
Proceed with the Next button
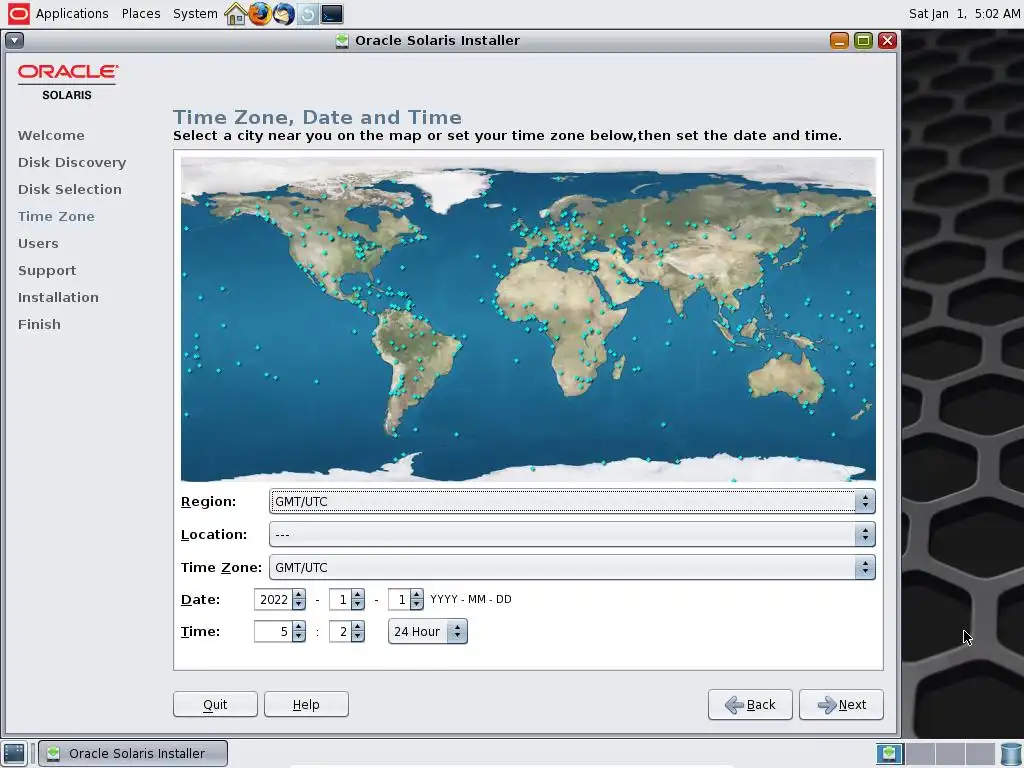click(841, 705)
